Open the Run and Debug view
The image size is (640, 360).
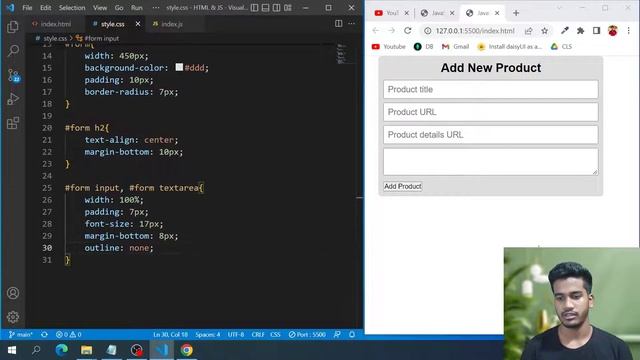(x=13, y=99)
